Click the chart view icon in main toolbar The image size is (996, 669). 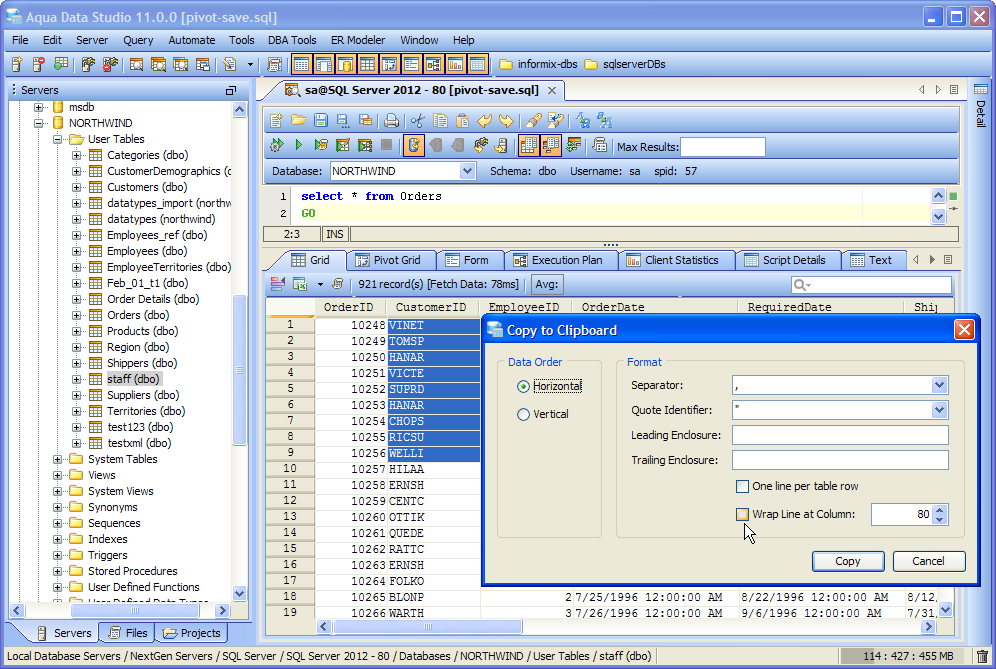click(455, 64)
